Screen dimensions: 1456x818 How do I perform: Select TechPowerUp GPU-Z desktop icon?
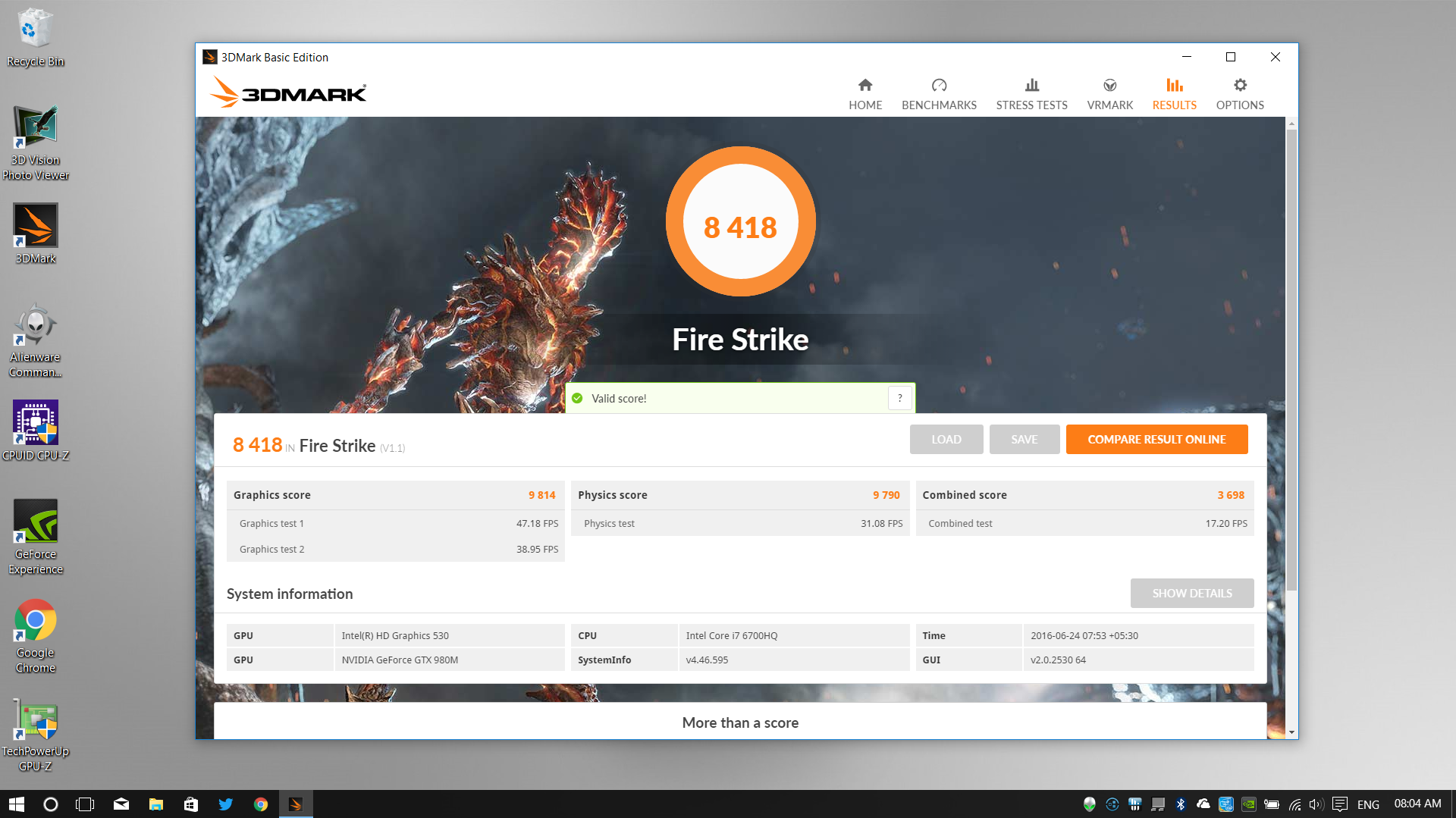click(35, 735)
